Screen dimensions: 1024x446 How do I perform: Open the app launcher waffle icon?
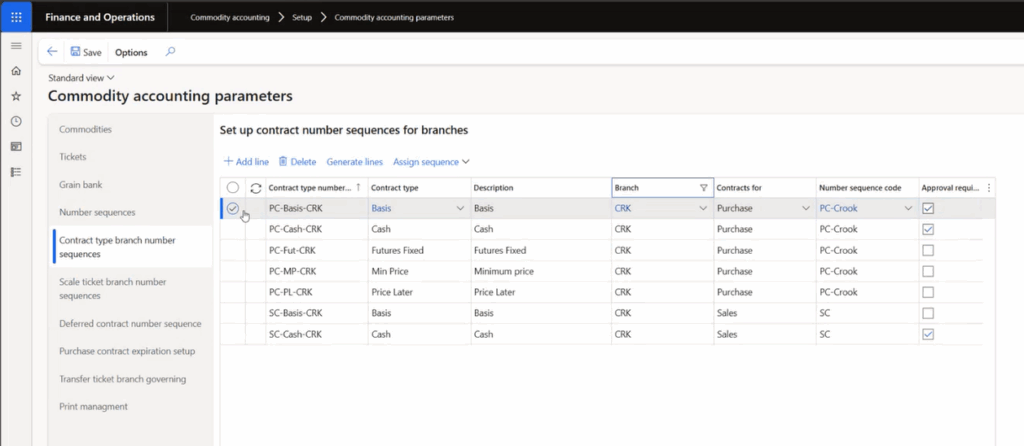[15, 17]
